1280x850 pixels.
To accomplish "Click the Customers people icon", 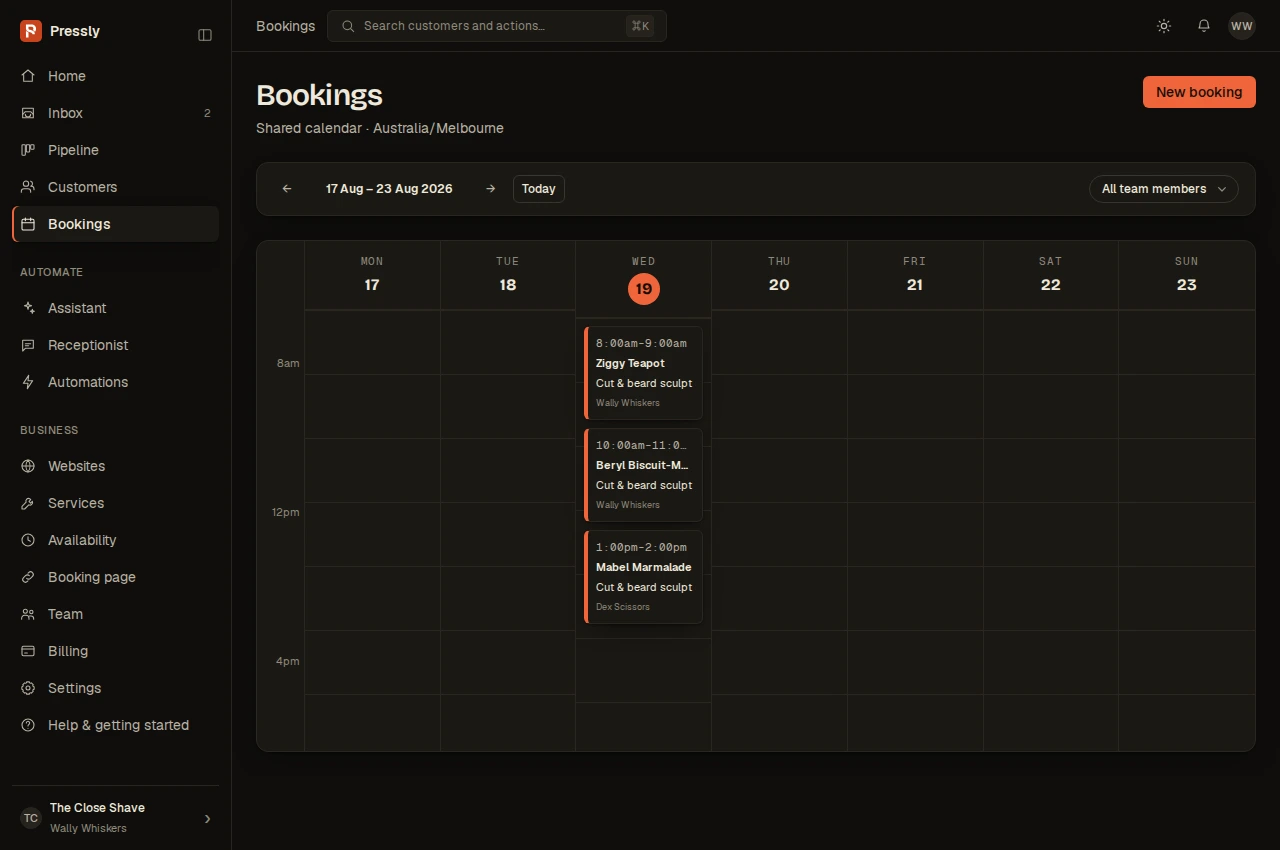I will coord(28,187).
